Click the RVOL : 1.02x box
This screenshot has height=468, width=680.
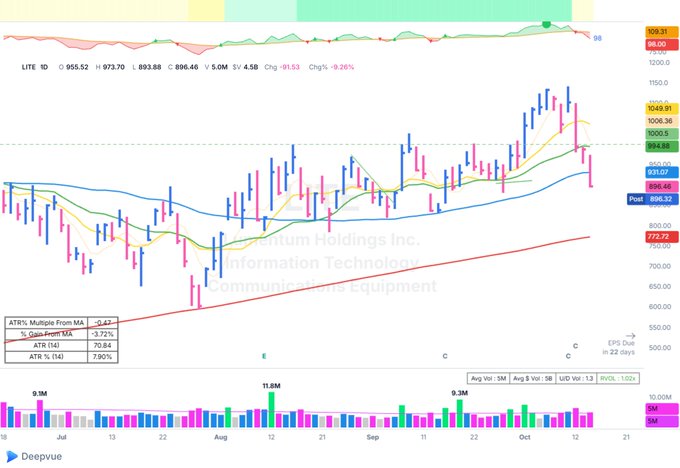(618, 379)
